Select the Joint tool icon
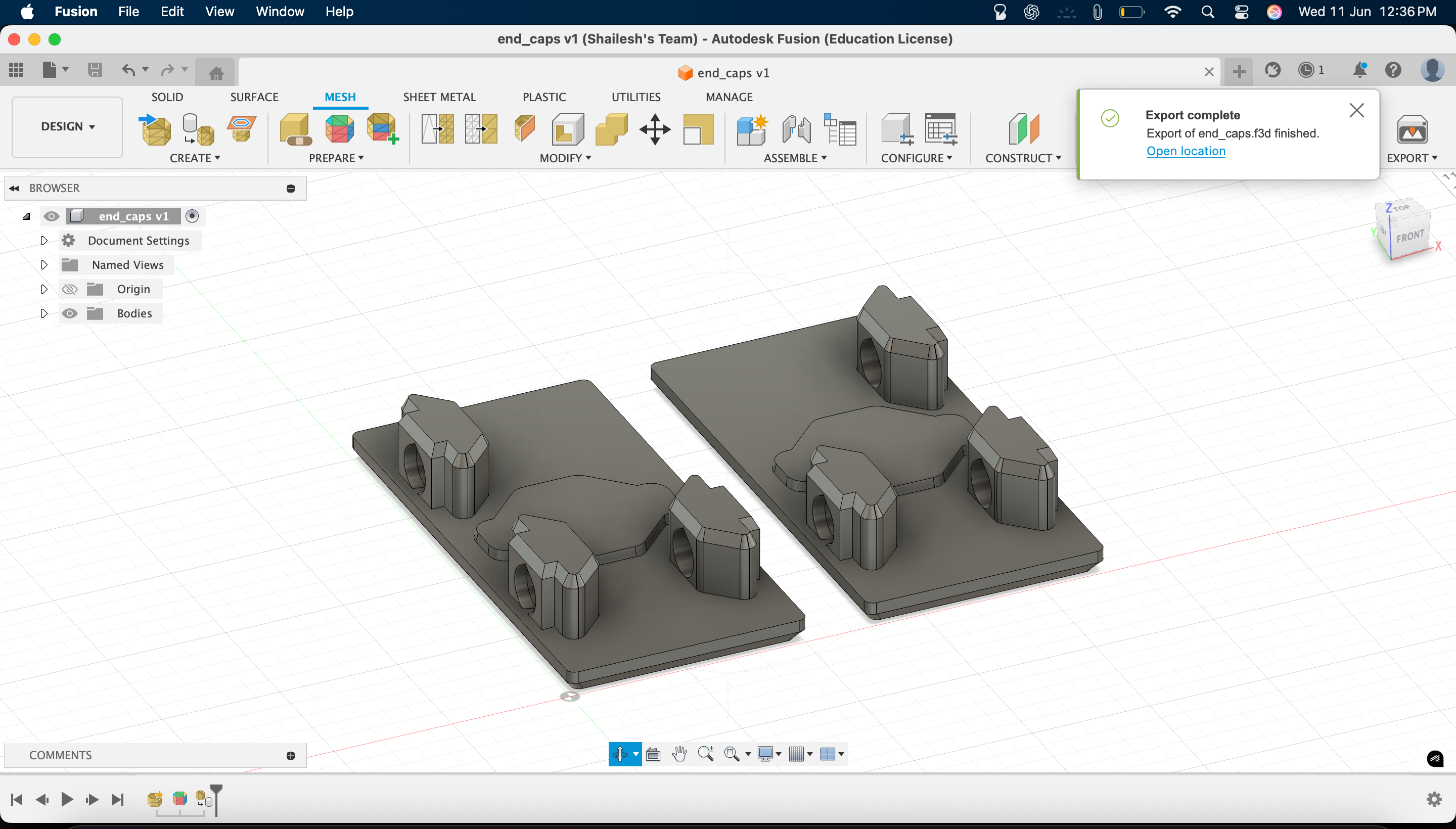 796,129
